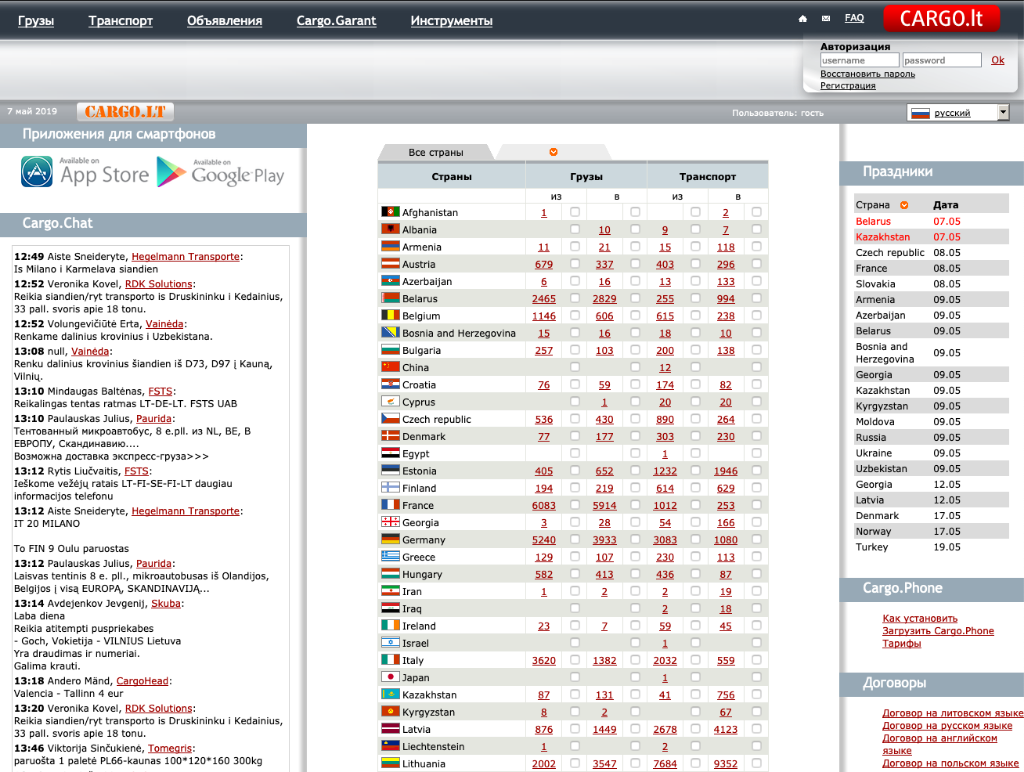Open the русский language dropdown arrow
Viewport: 1024px width, 772px height.
1004,113
